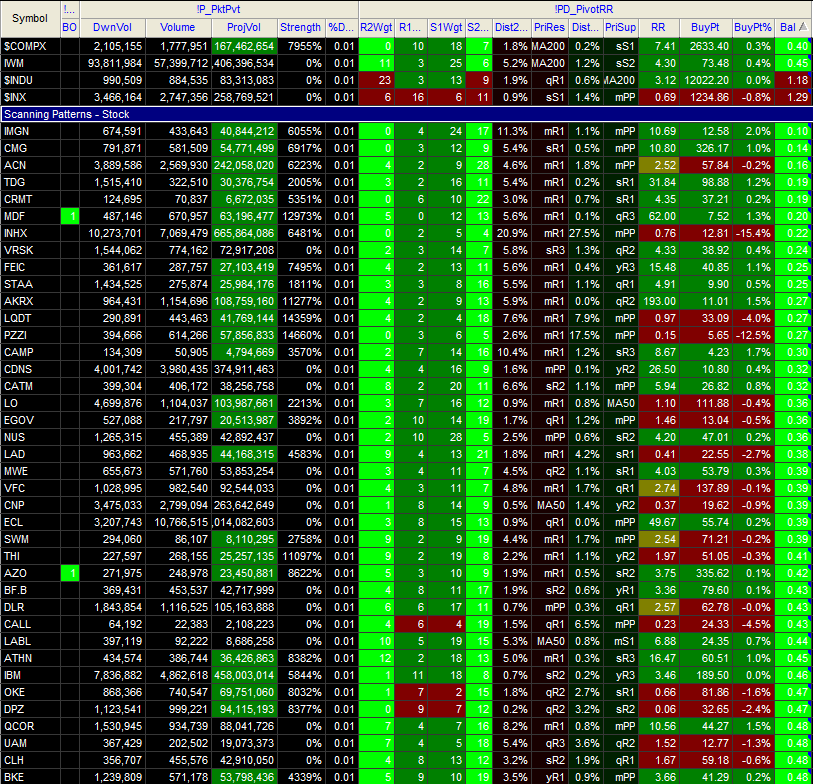This screenshot has height=784, width=813.
Task: Select the IBM symbol
Action: pos(12,676)
